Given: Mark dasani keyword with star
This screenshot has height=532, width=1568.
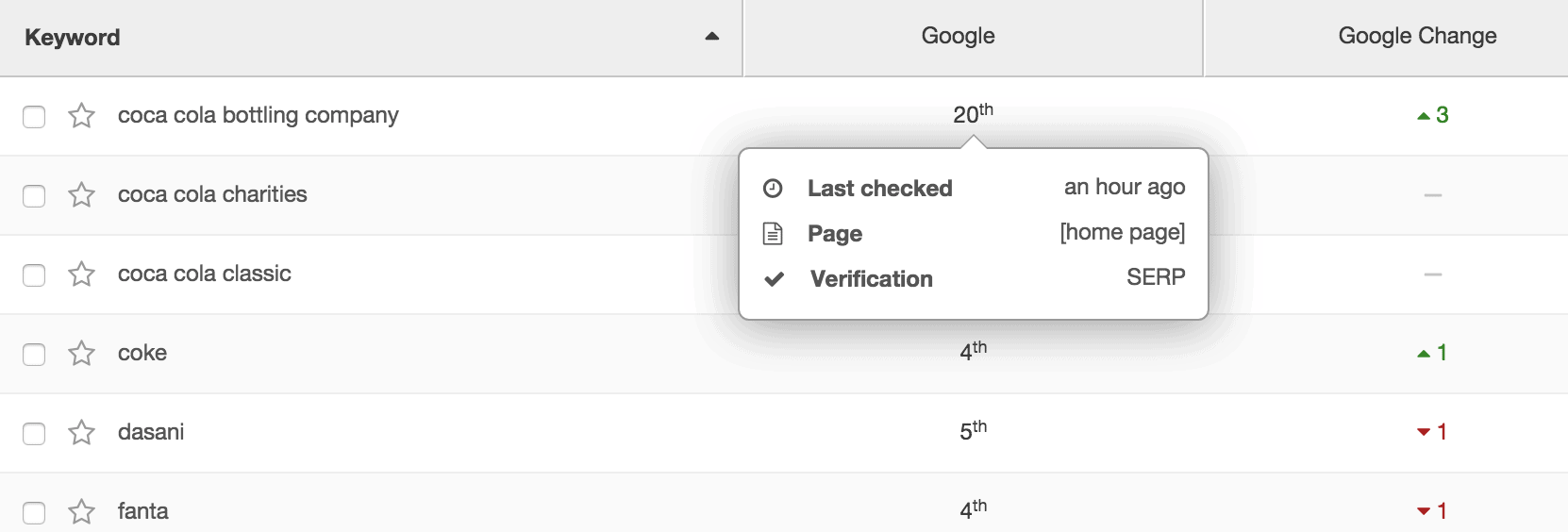Looking at the screenshot, I should (x=82, y=433).
